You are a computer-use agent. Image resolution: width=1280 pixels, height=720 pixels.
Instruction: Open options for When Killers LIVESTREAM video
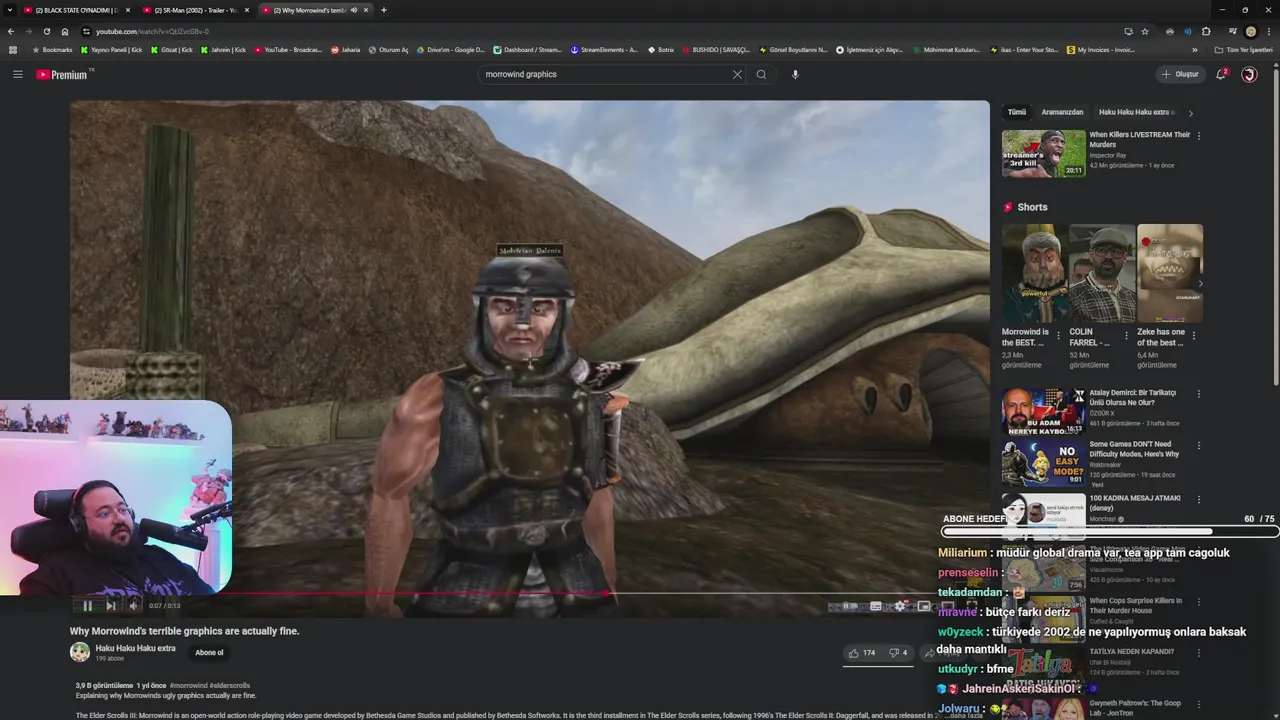coord(1199,135)
